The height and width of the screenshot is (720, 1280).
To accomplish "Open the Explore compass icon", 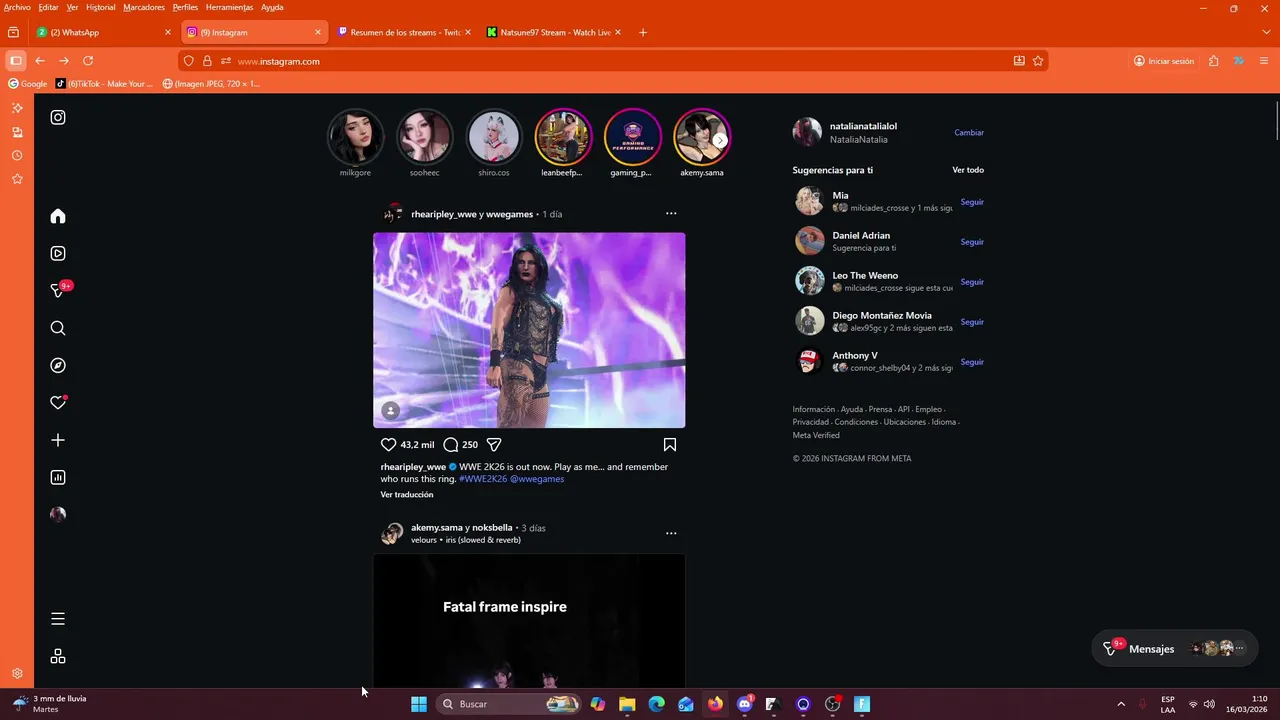I will tap(58, 366).
